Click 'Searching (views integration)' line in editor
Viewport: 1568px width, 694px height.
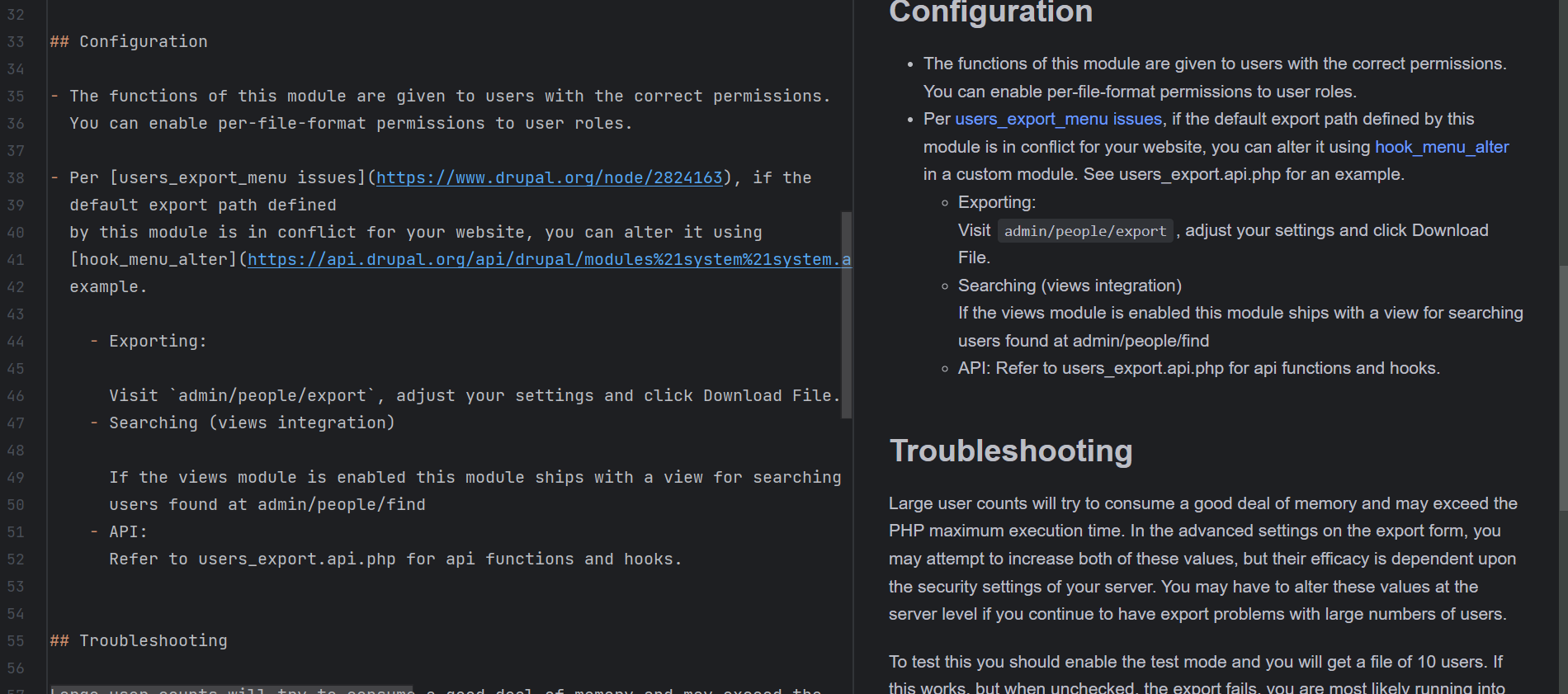(x=252, y=423)
